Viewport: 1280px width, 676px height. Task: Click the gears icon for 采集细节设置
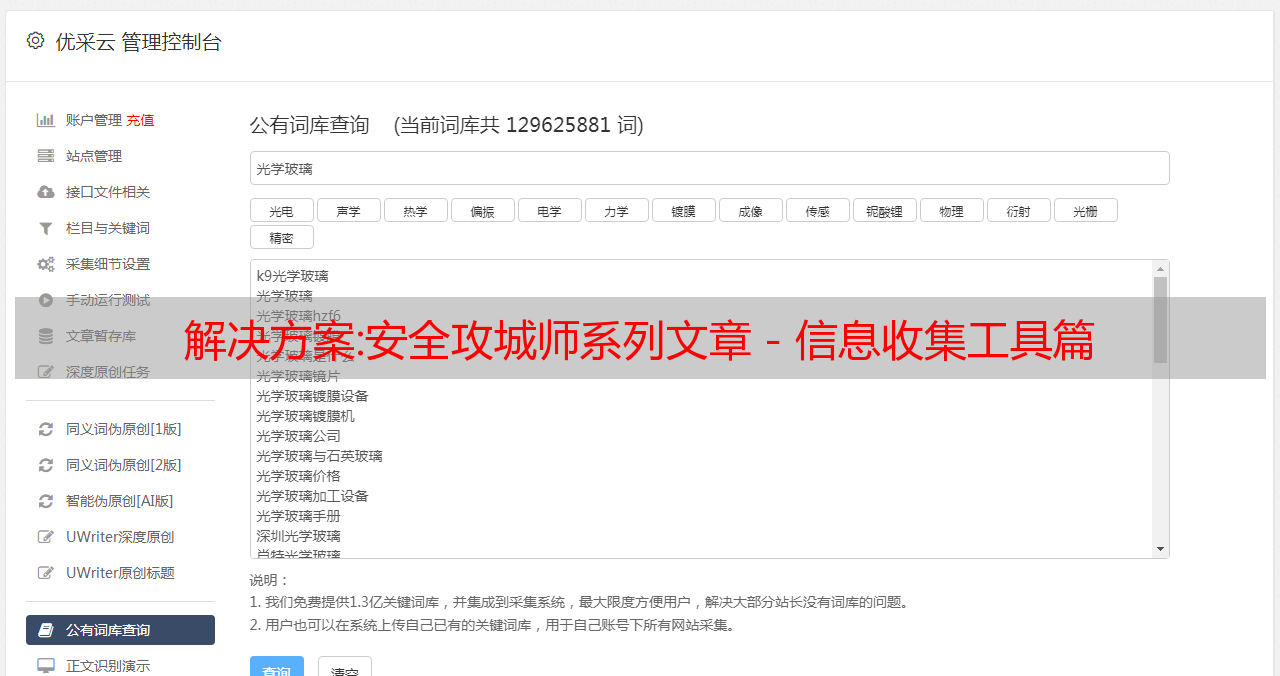click(x=46, y=264)
